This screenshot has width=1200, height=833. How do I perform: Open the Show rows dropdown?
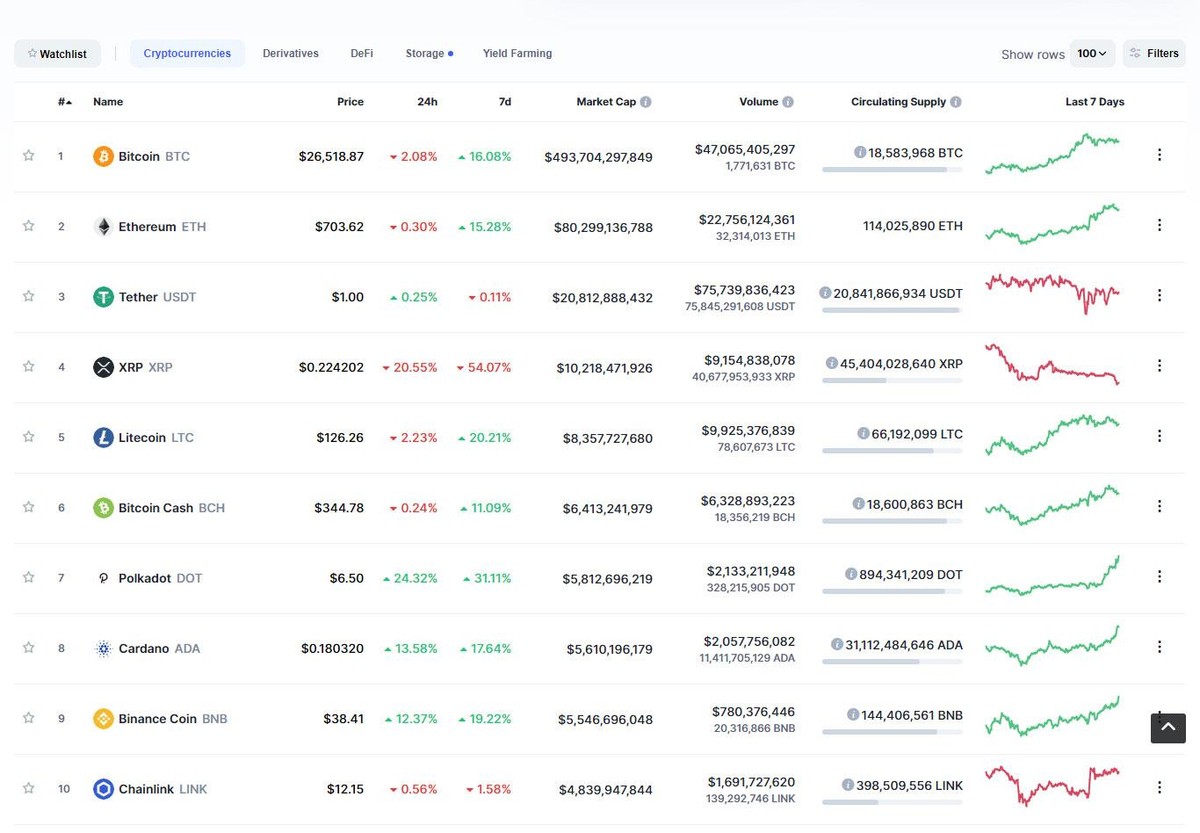[1092, 53]
